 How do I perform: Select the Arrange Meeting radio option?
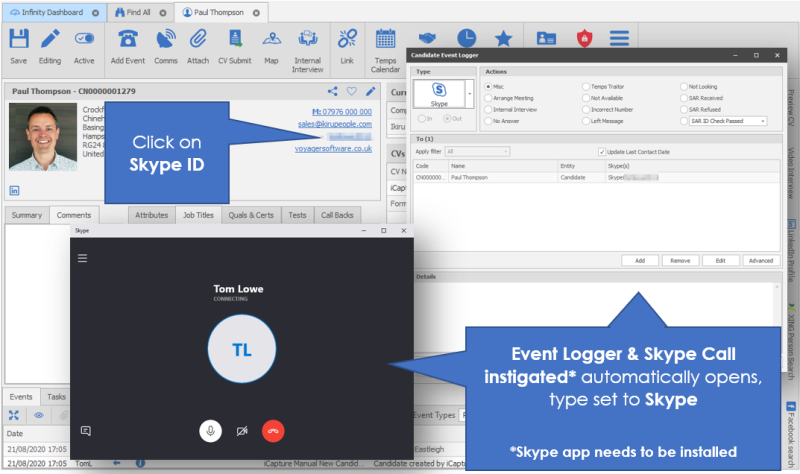(x=489, y=98)
